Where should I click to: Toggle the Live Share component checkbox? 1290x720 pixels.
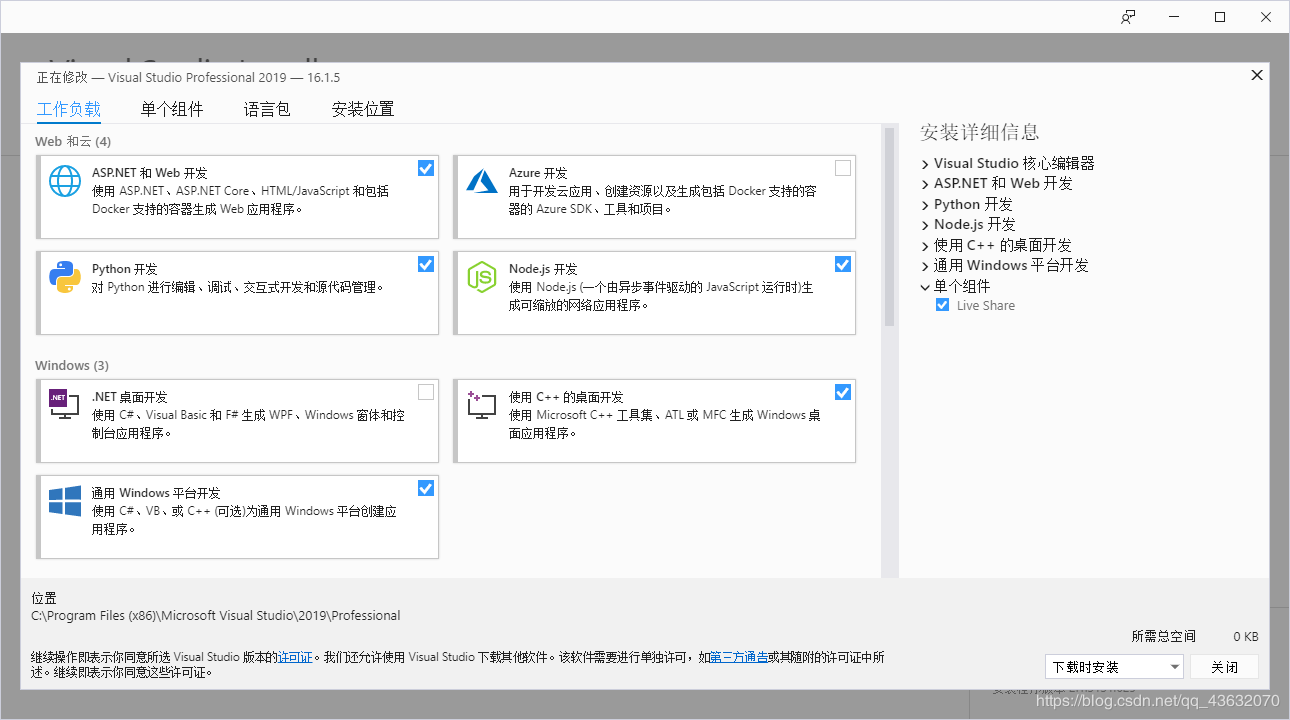tap(942, 305)
